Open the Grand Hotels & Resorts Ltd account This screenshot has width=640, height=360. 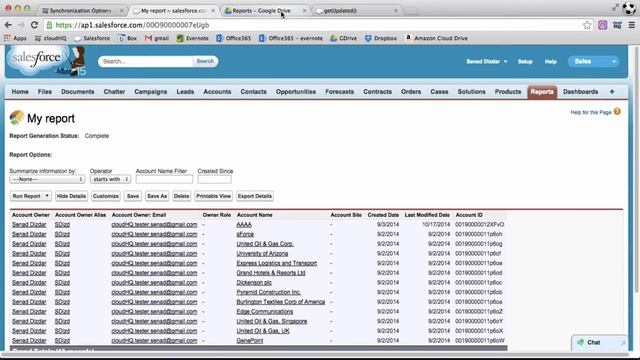coord(271,273)
